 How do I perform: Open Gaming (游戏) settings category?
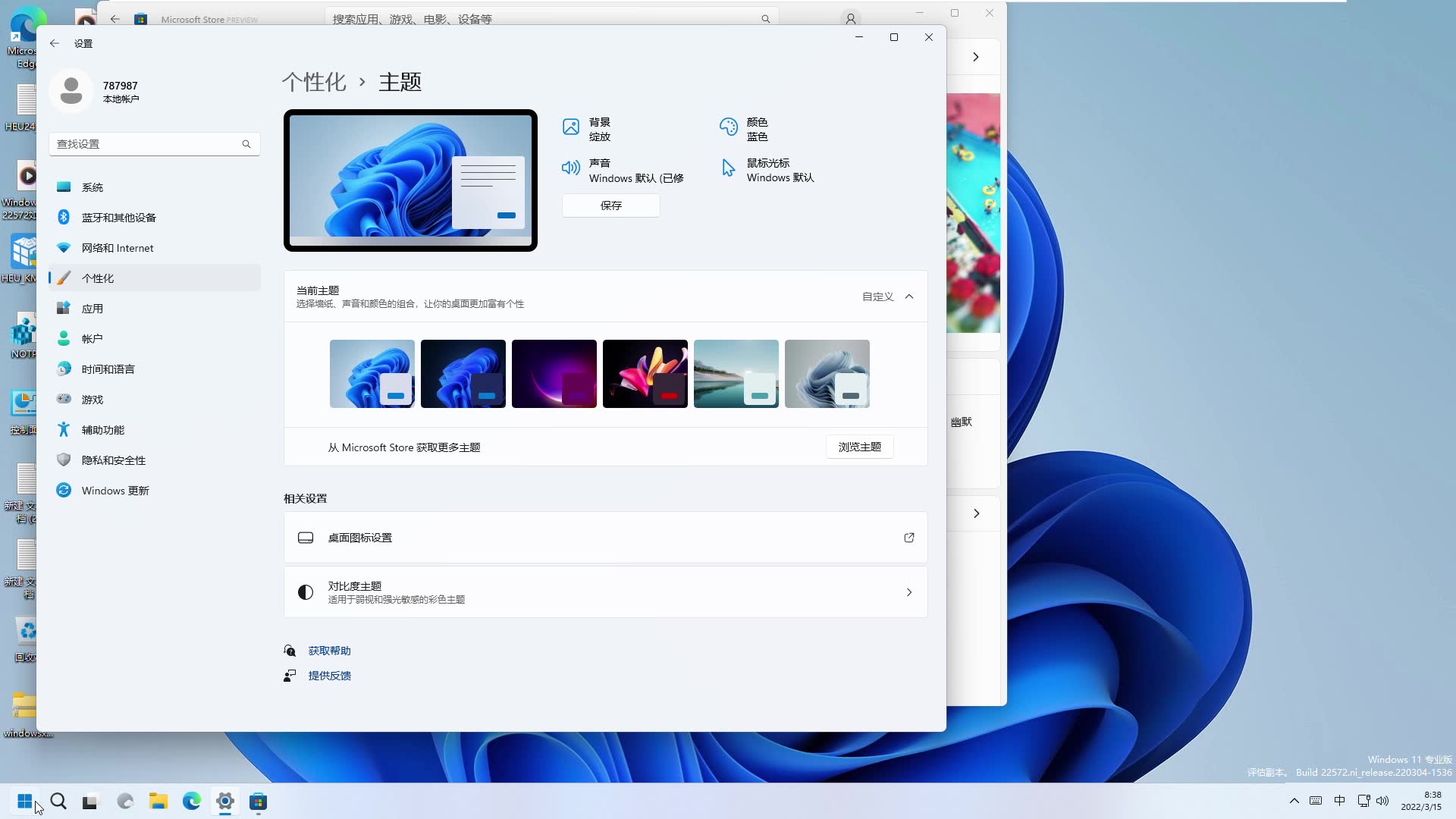tap(155, 400)
